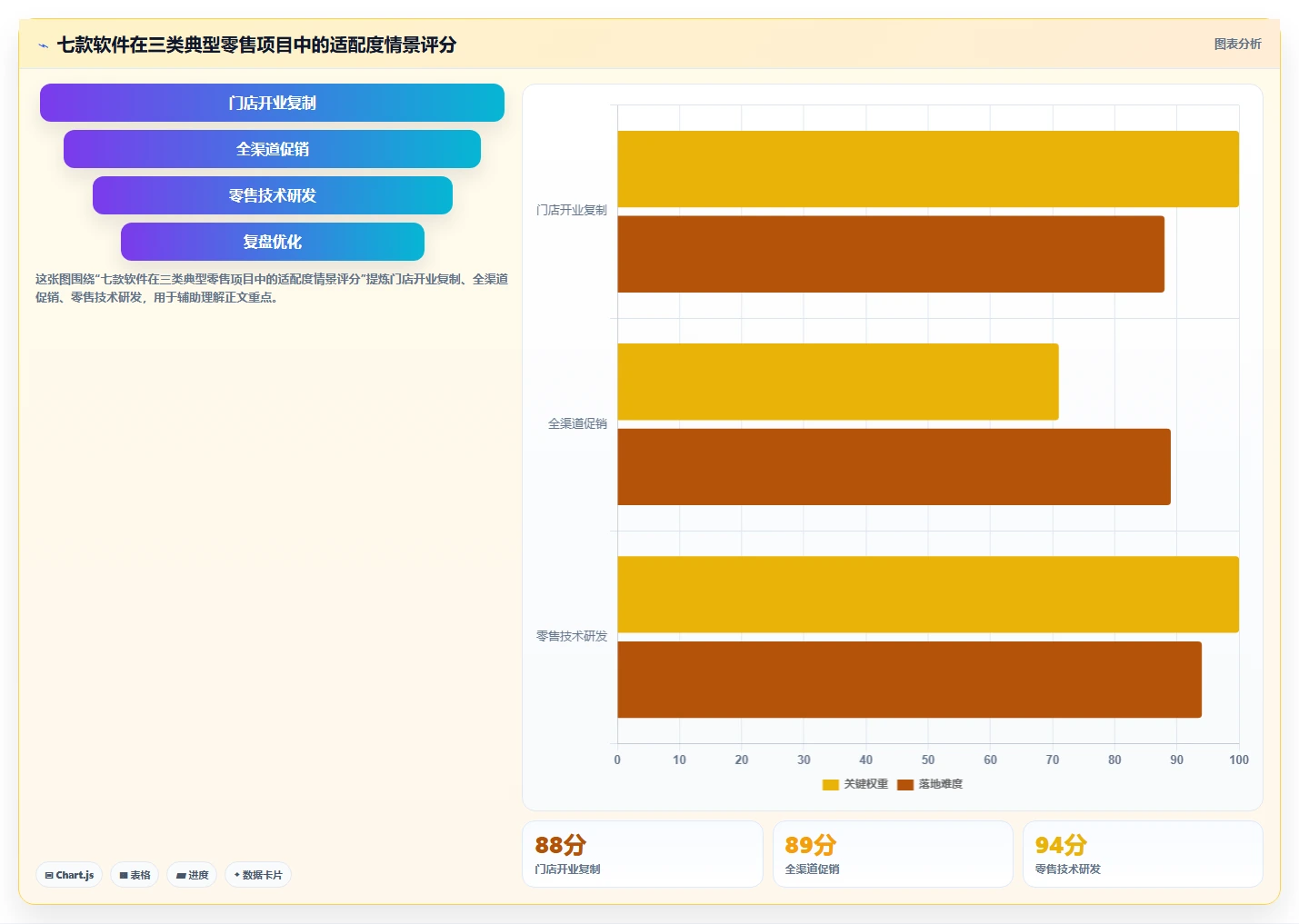1299x924 pixels.
Task: Select the 数据卡片 tag chip
Action: tap(258, 875)
